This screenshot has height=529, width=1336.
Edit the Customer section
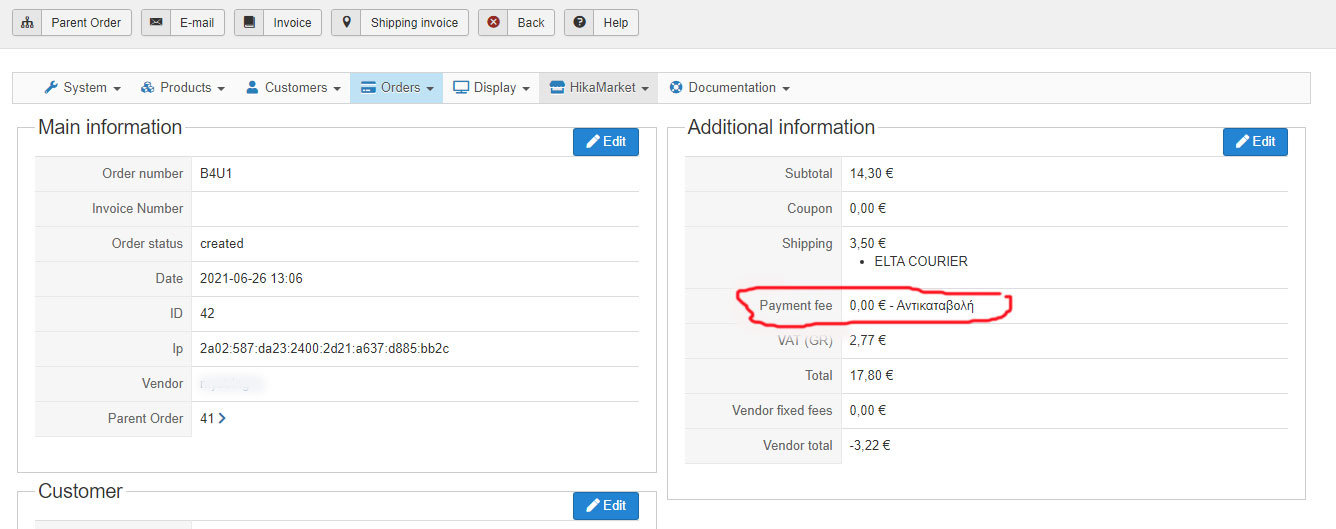[x=606, y=506]
